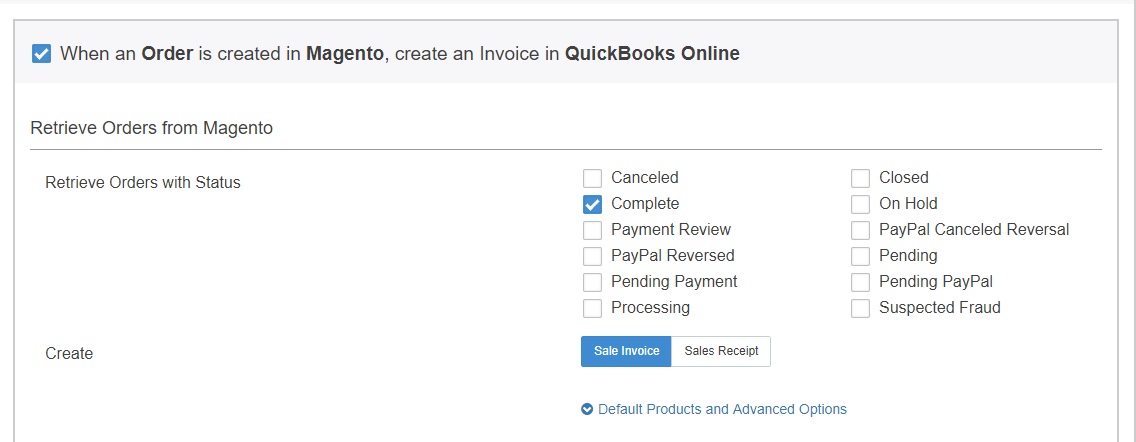
Task: Click the 'Create' field label
Action: coord(69,354)
